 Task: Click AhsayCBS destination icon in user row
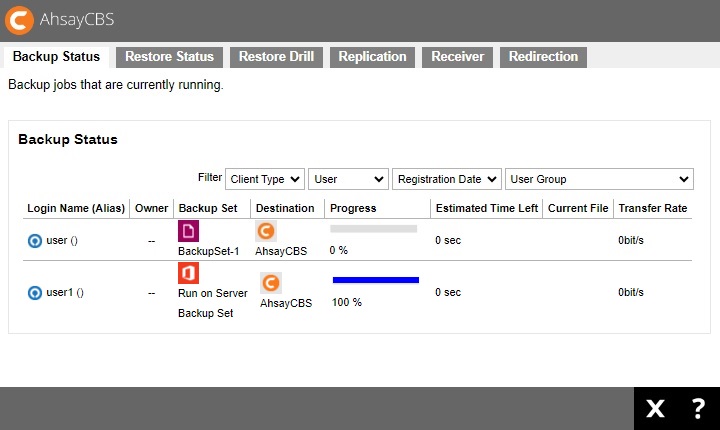265,231
